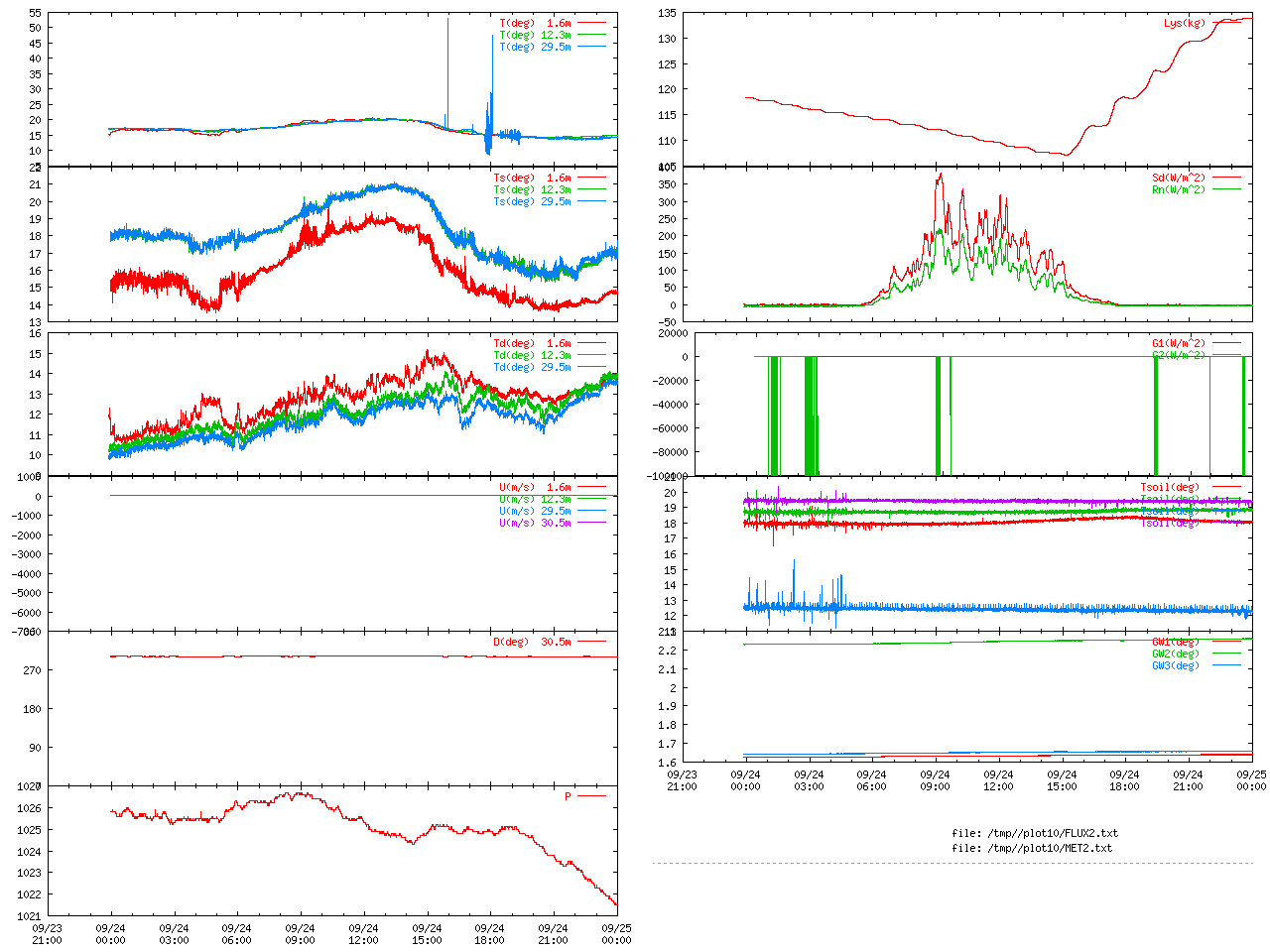Click the GW2(deg) legend label
Viewport: 1270px width, 952px height.
pyautogui.click(x=1175, y=654)
